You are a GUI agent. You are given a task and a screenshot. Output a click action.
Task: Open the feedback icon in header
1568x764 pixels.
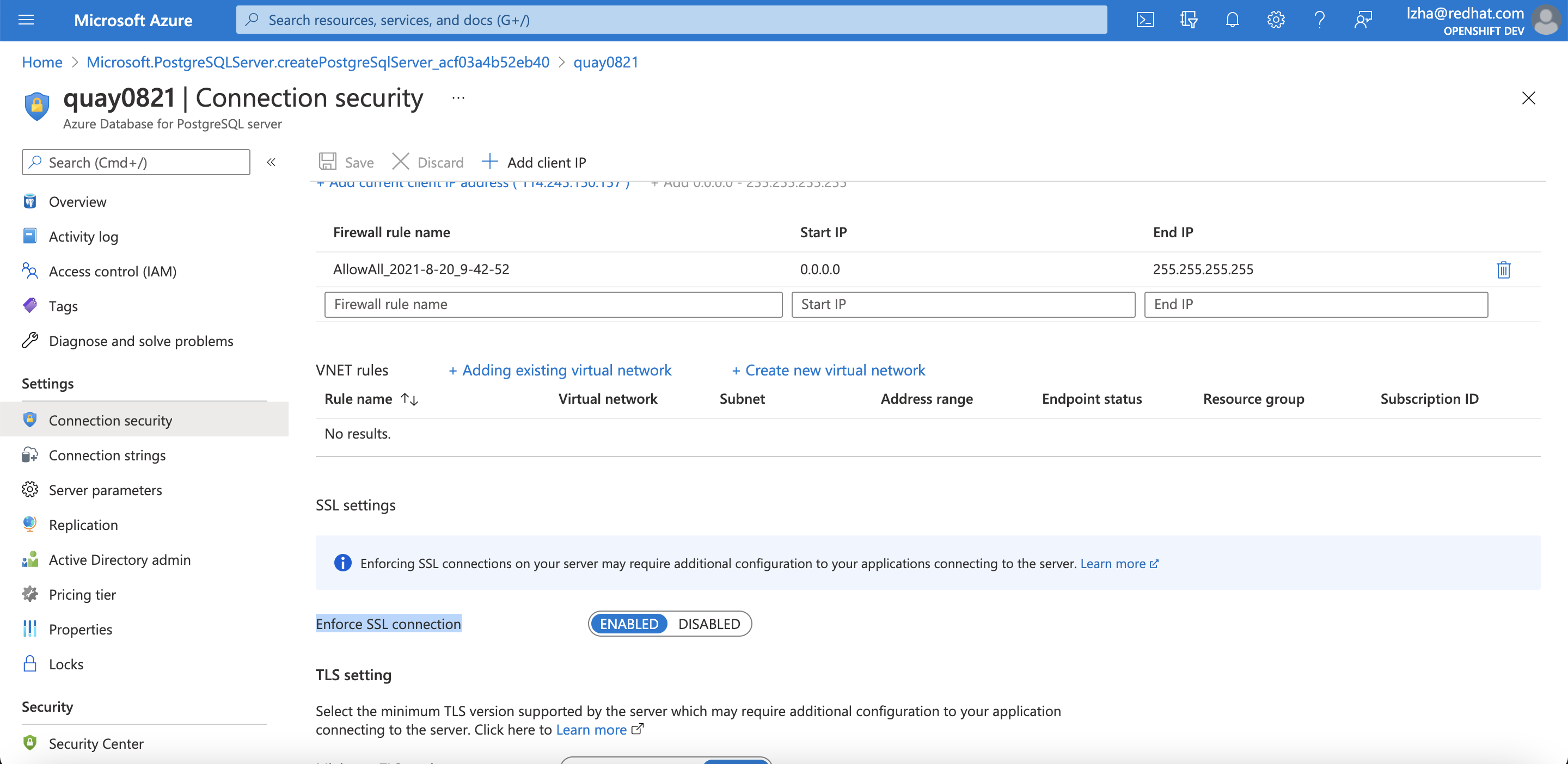(x=1363, y=20)
